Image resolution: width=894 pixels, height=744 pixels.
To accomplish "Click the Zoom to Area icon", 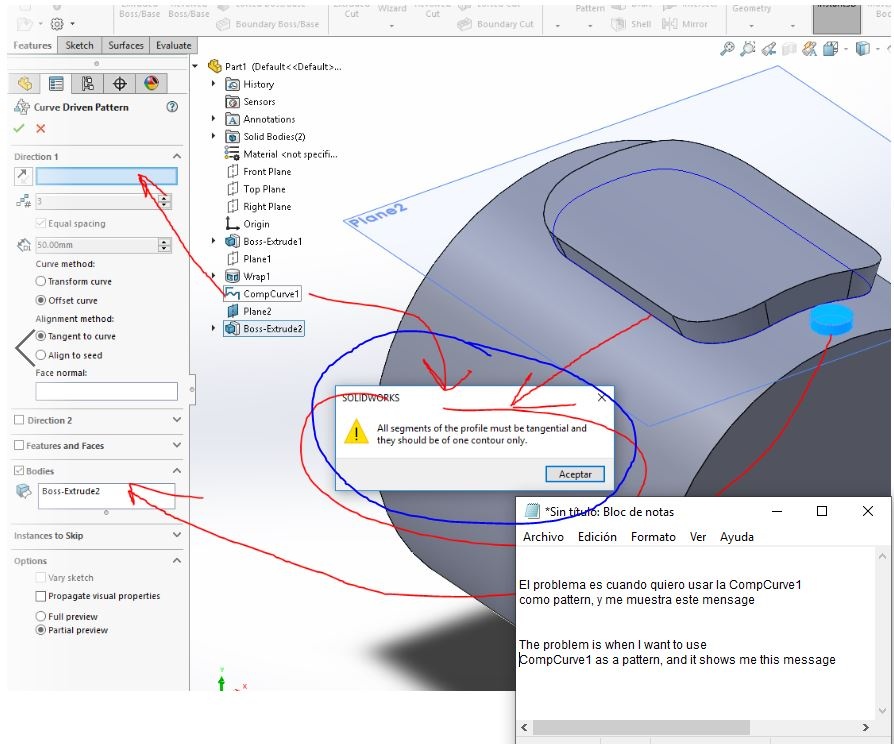I will pos(747,49).
